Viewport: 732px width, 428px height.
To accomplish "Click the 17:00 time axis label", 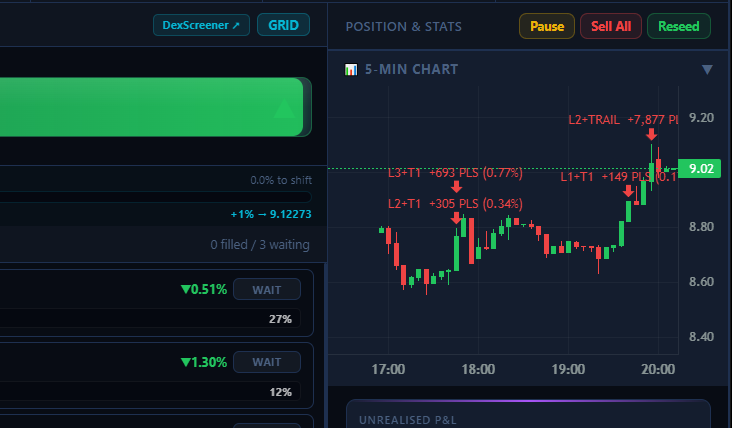I will coord(388,369).
